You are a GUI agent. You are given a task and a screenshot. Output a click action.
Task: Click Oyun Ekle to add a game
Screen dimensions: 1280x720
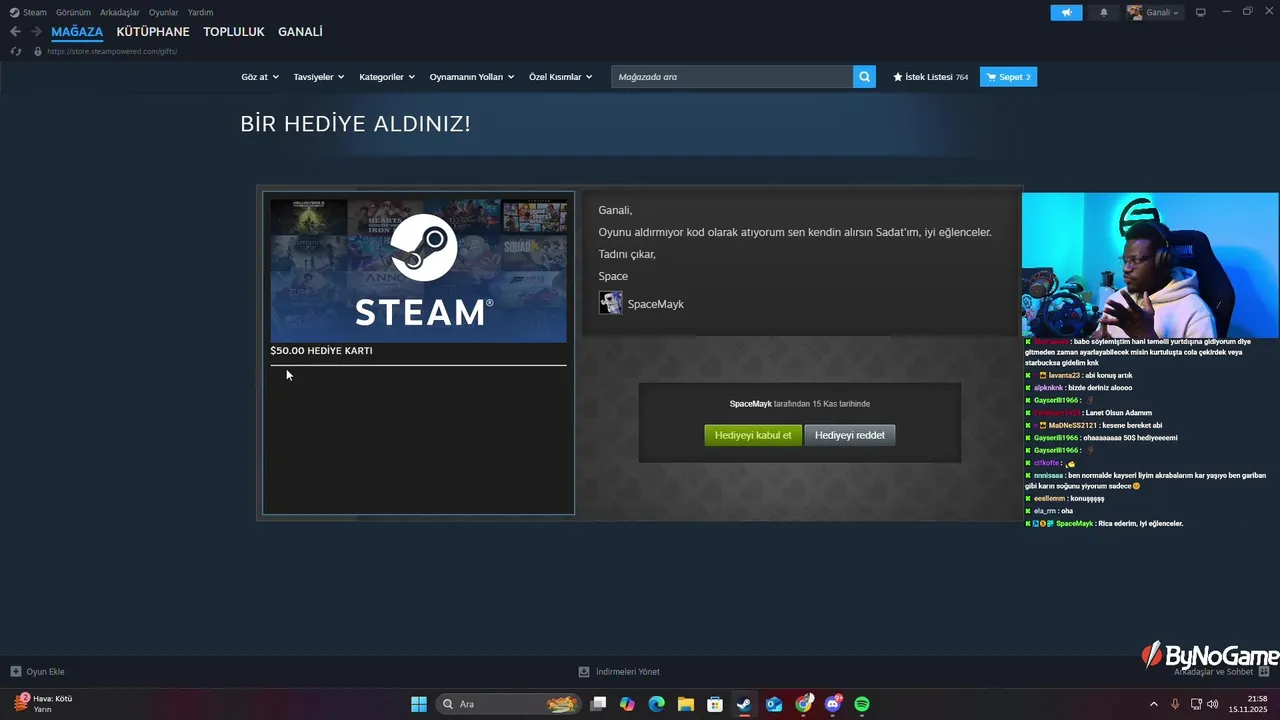click(38, 672)
